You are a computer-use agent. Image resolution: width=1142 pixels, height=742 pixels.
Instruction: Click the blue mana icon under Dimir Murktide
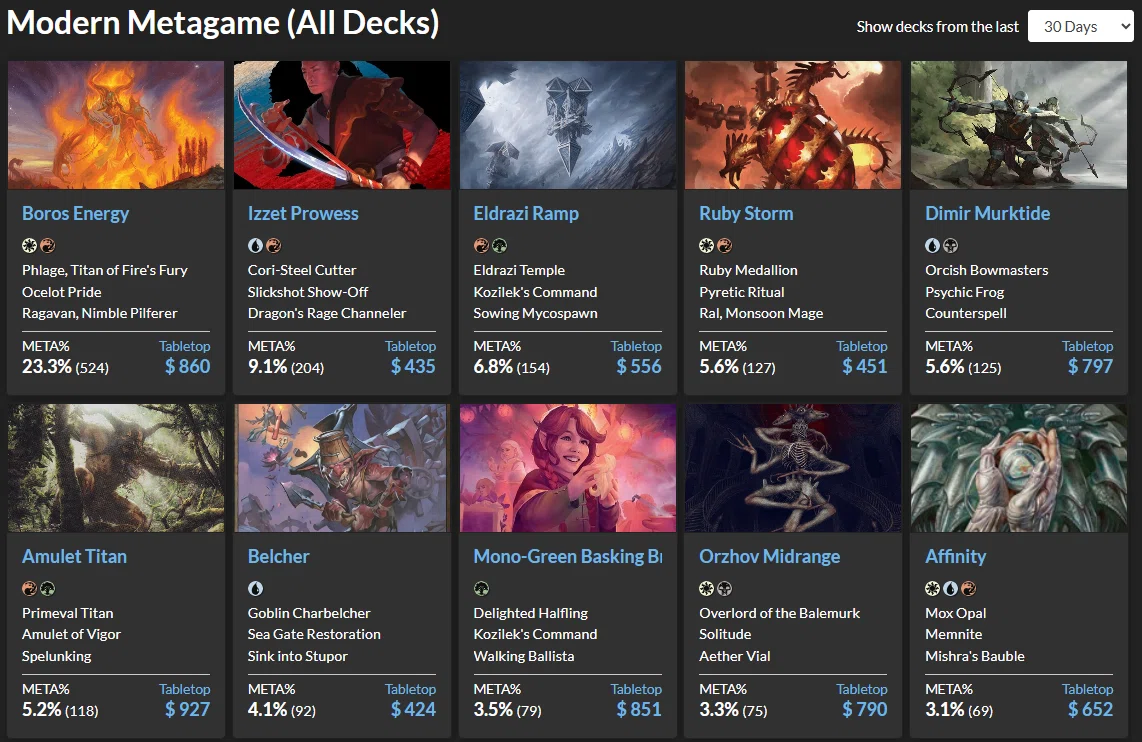point(932,245)
